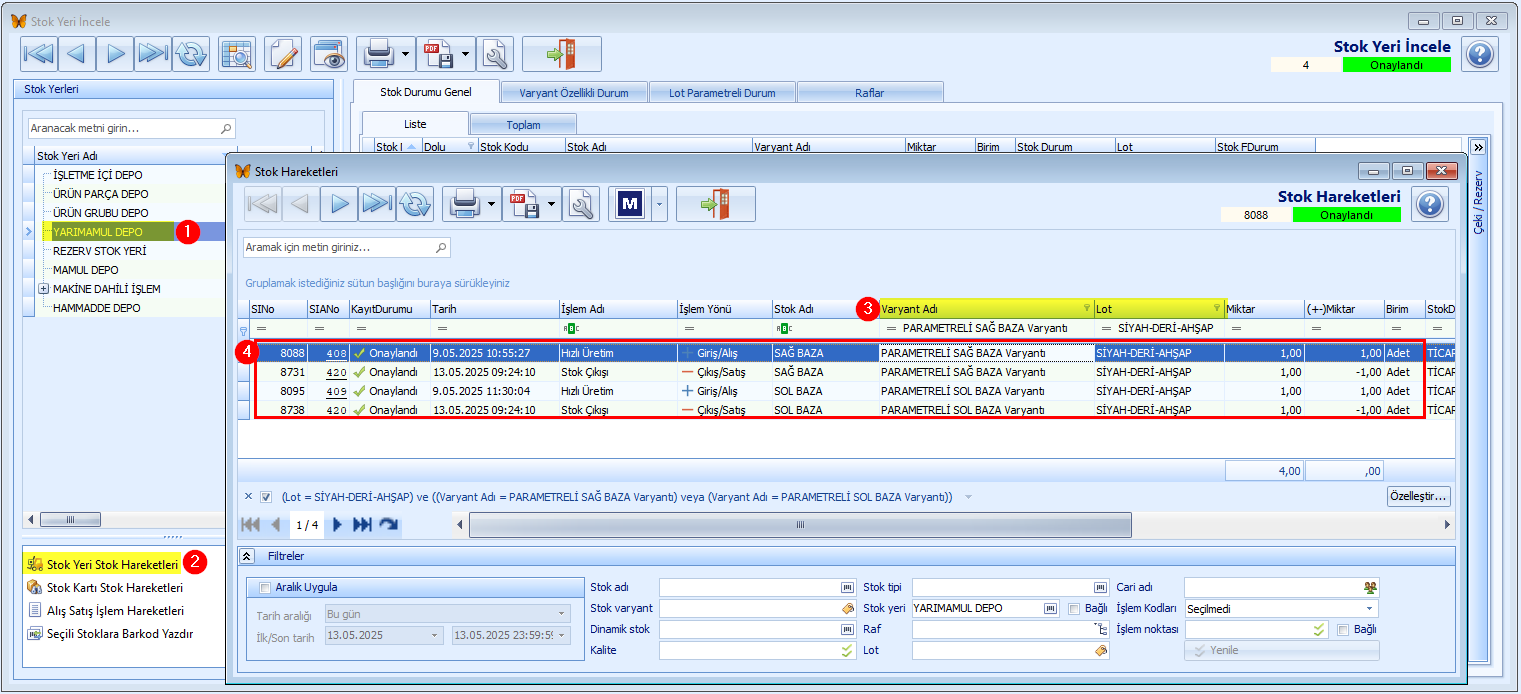Enable the Aralık Uygula checkbox
This screenshot has width=1521, height=694.
coord(265,588)
